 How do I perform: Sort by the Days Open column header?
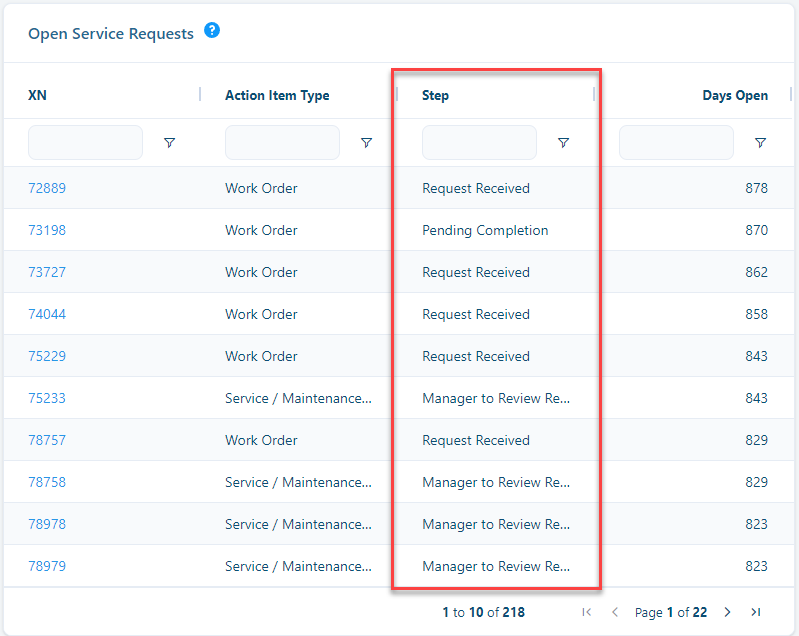coord(735,95)
